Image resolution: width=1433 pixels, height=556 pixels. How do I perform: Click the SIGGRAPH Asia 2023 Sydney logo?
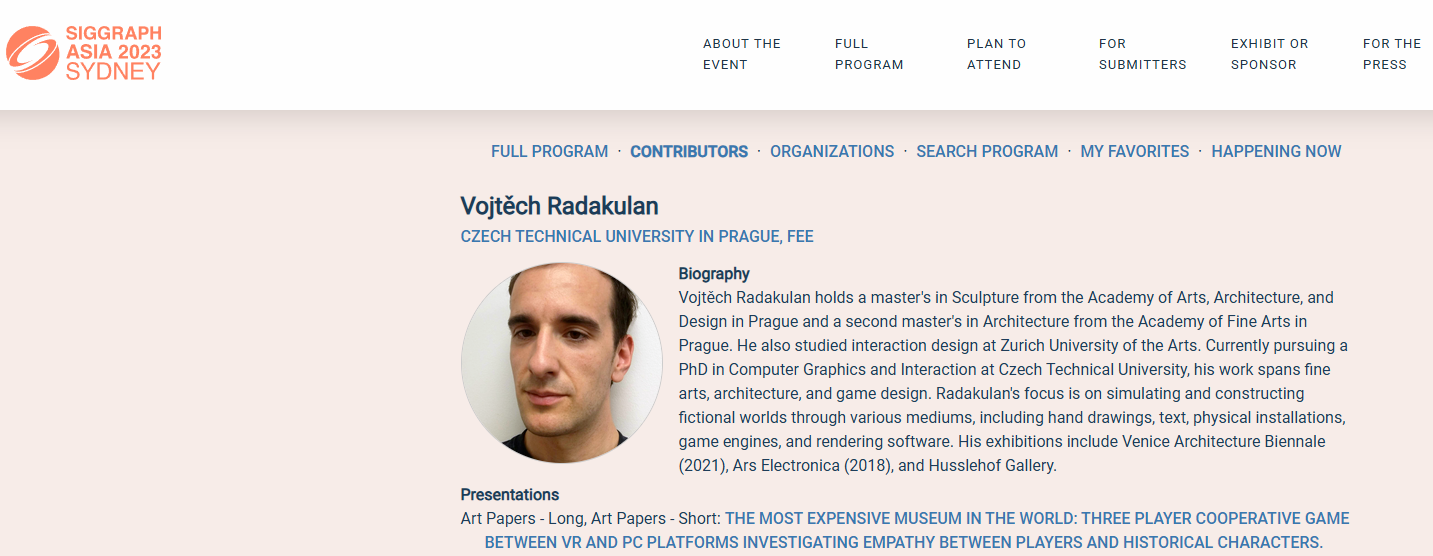[83, 54]
